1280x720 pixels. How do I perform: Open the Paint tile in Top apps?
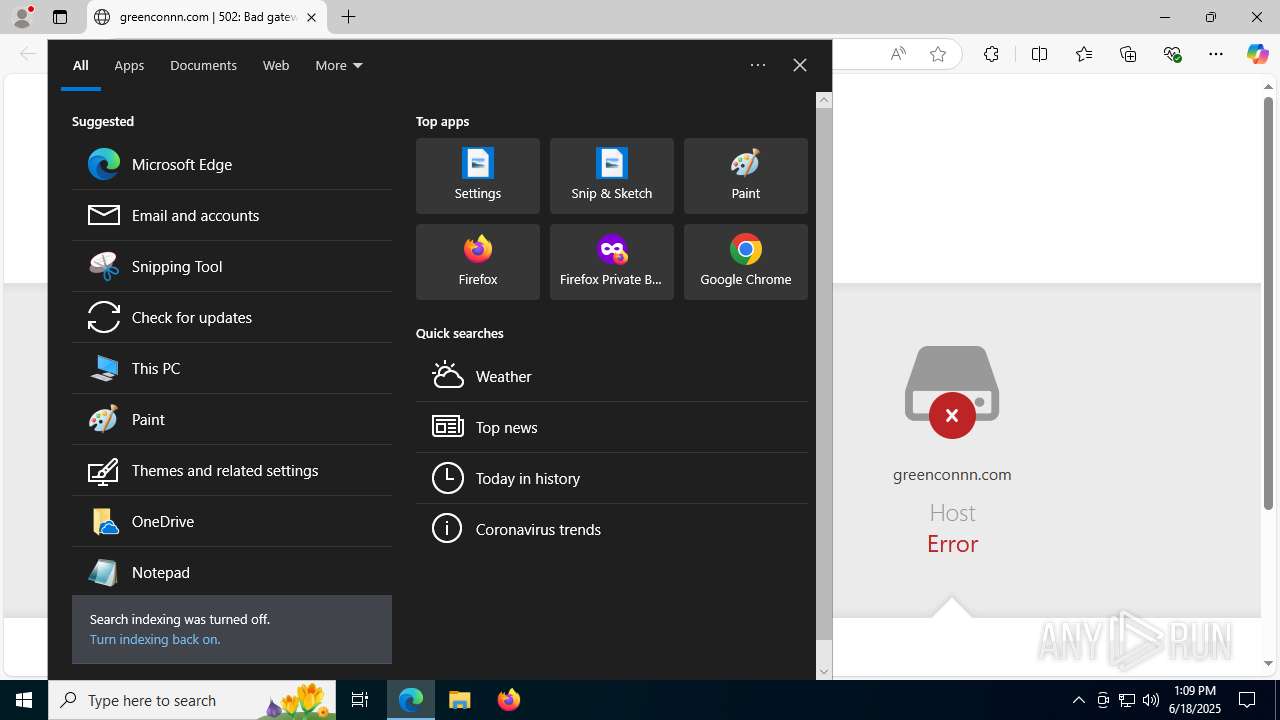coord(746,176)
